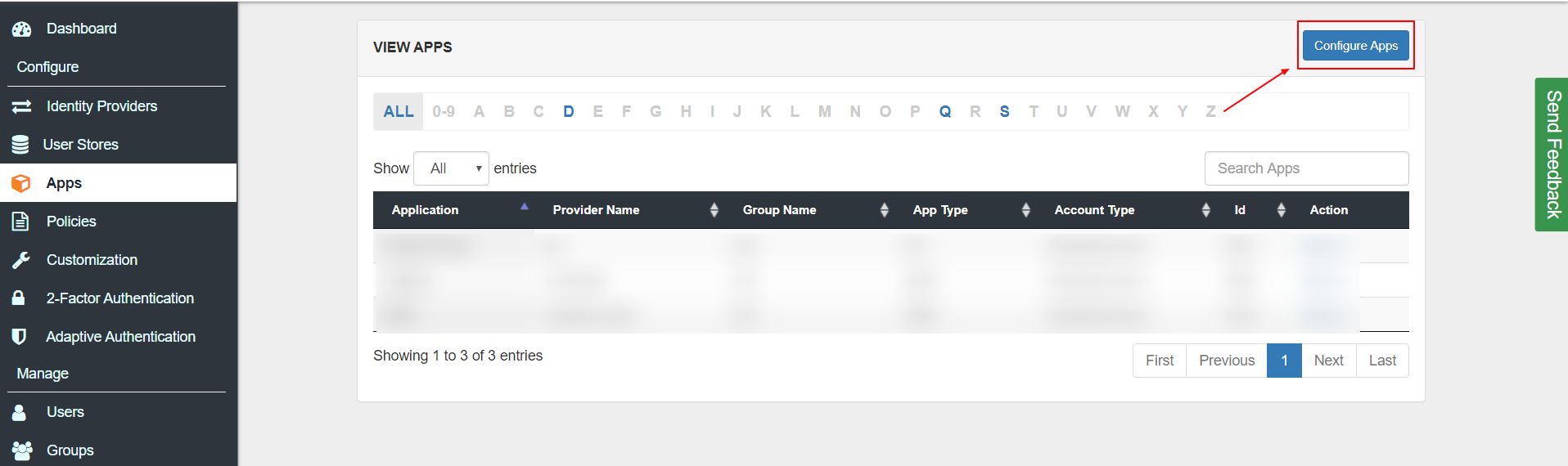Screen dimensions: 1568x466
Task: Filter apps by letter D
Action: [x=569, y=111]
